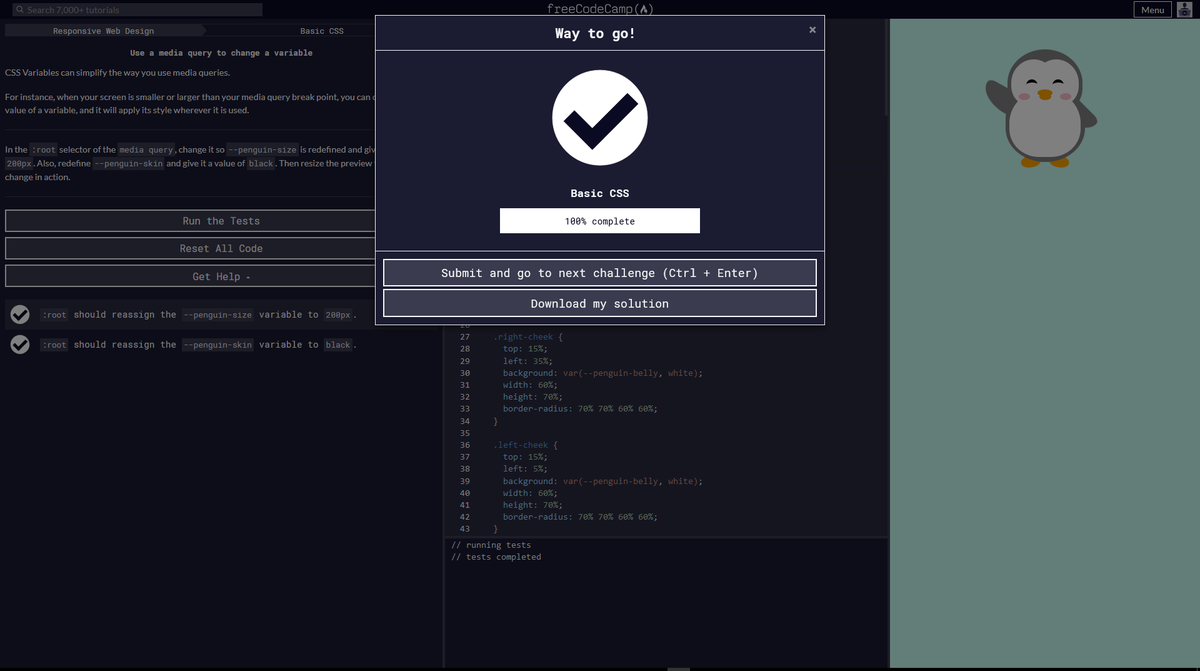The height and width of the screenshot is (671, 1200).
Task: Click the 'Basic CSS' title in the dialog
Action: coord(600,193)
